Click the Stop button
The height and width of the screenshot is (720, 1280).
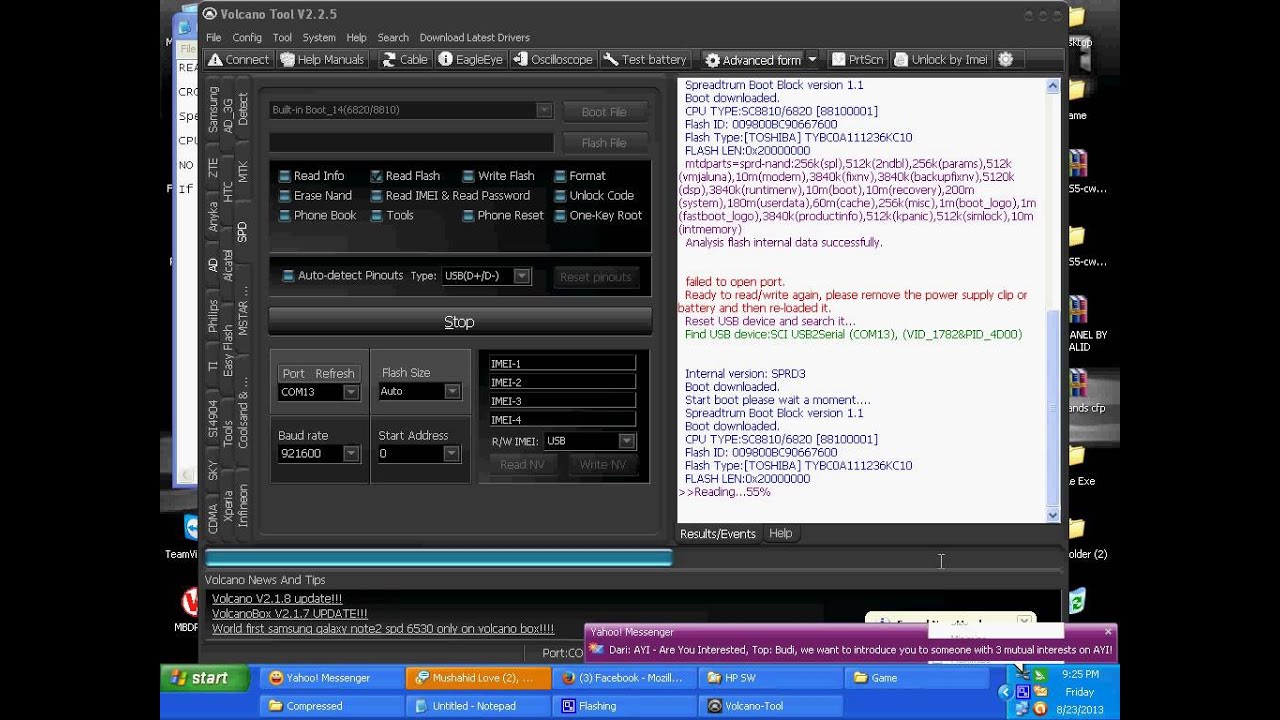tap(459, 322)
